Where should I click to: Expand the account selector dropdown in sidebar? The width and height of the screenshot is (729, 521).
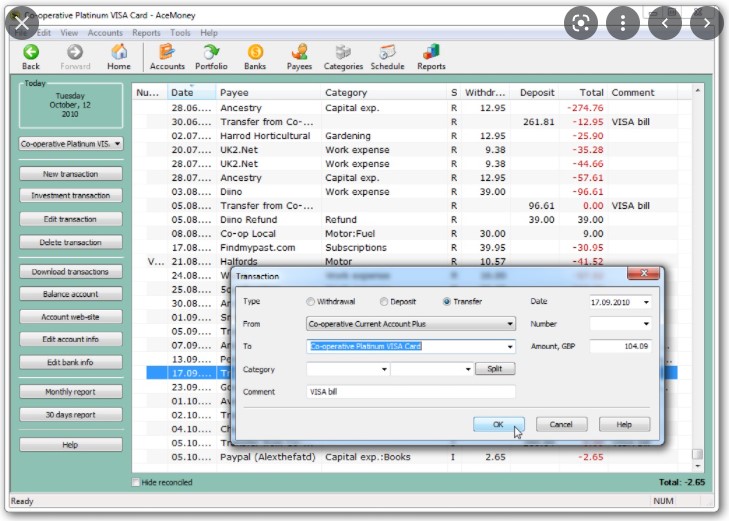(118, 144)
